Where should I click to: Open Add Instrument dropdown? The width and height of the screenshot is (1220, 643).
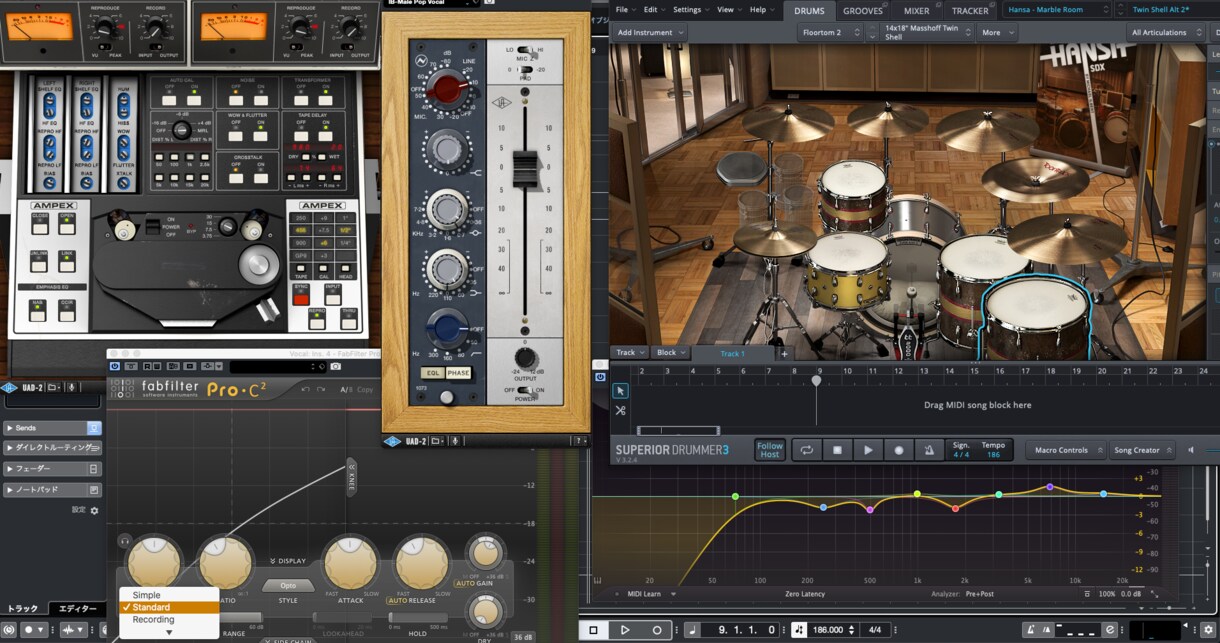click(650, 32)
